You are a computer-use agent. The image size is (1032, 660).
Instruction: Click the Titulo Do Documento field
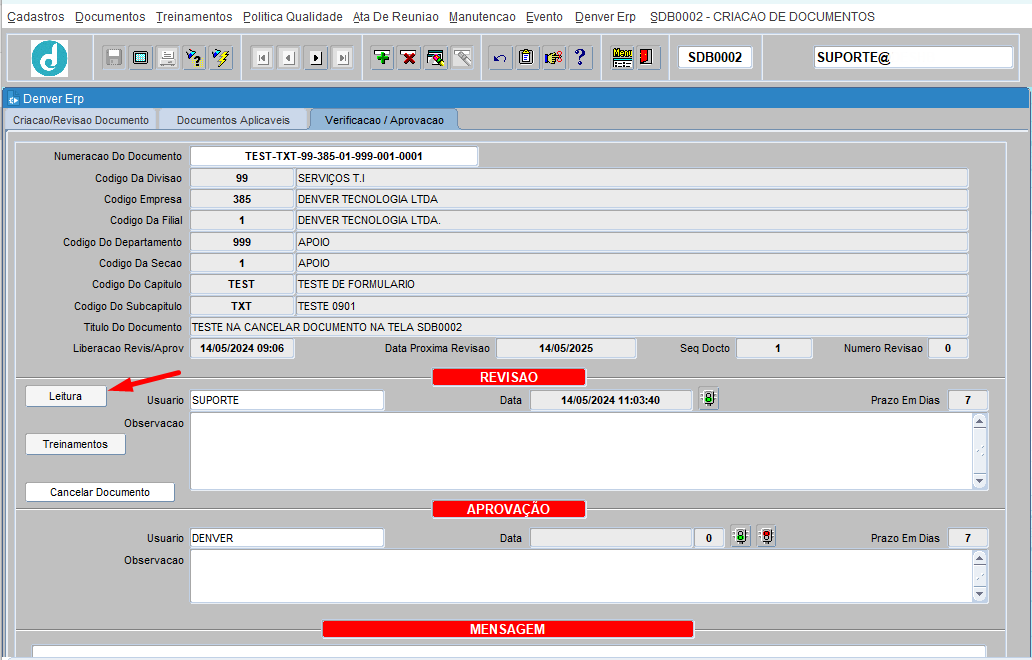tap(579, 327)
